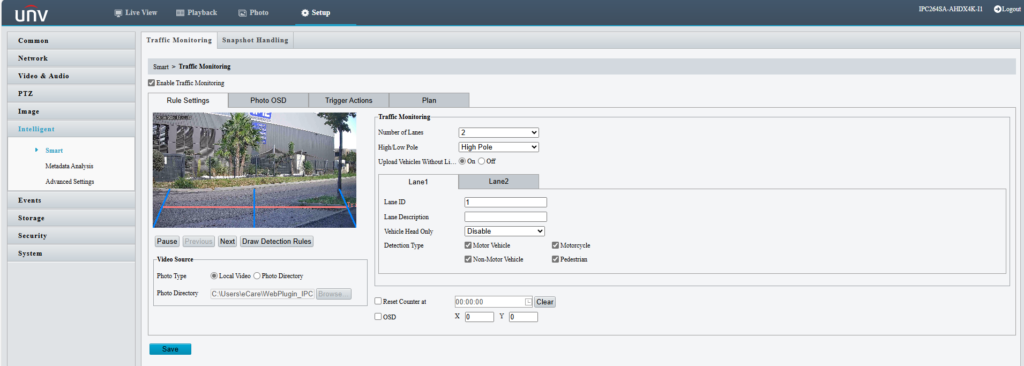The width and height of the screenshot is (1024, 366).
Task: Open Advanced Settings in sidebar
Action: [x=69, y=181]
